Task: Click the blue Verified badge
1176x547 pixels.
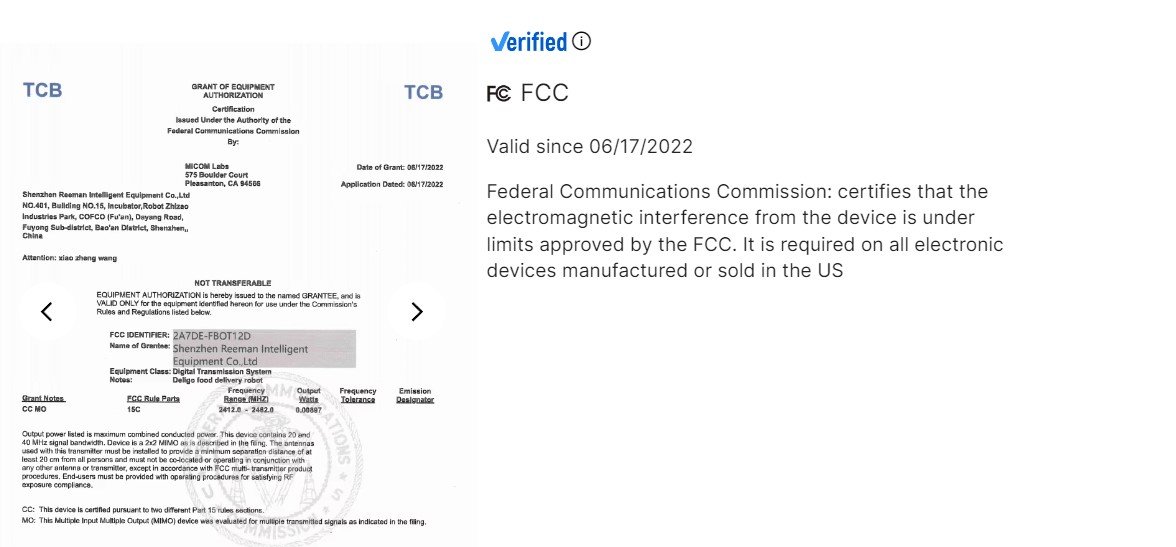Action: pos(529,42)
